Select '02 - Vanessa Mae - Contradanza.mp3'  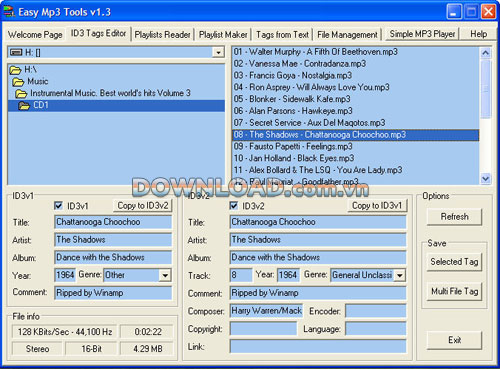(x=356, y=64)
